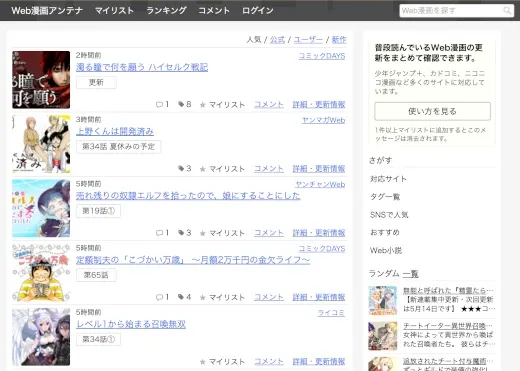Open おすすめ in sidebar

[x=385, y=233]
